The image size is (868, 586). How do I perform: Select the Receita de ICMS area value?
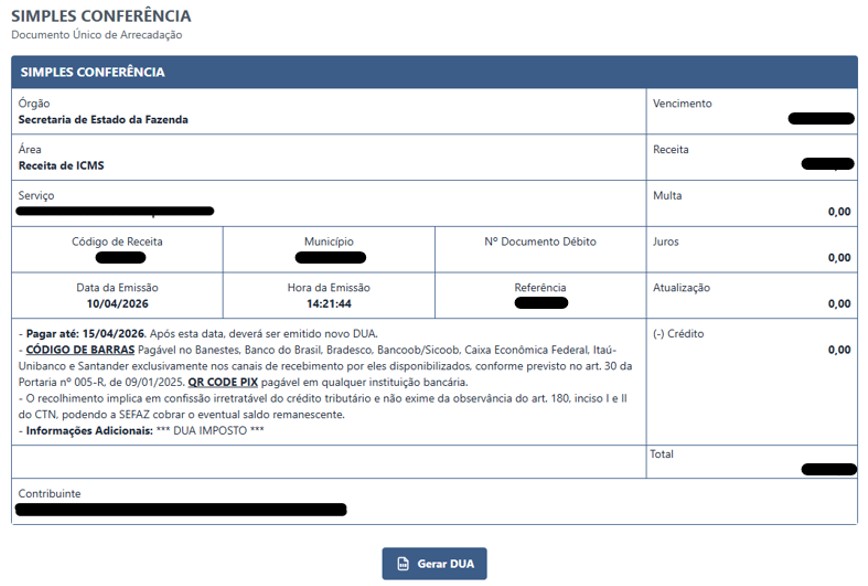coord(61,165)
